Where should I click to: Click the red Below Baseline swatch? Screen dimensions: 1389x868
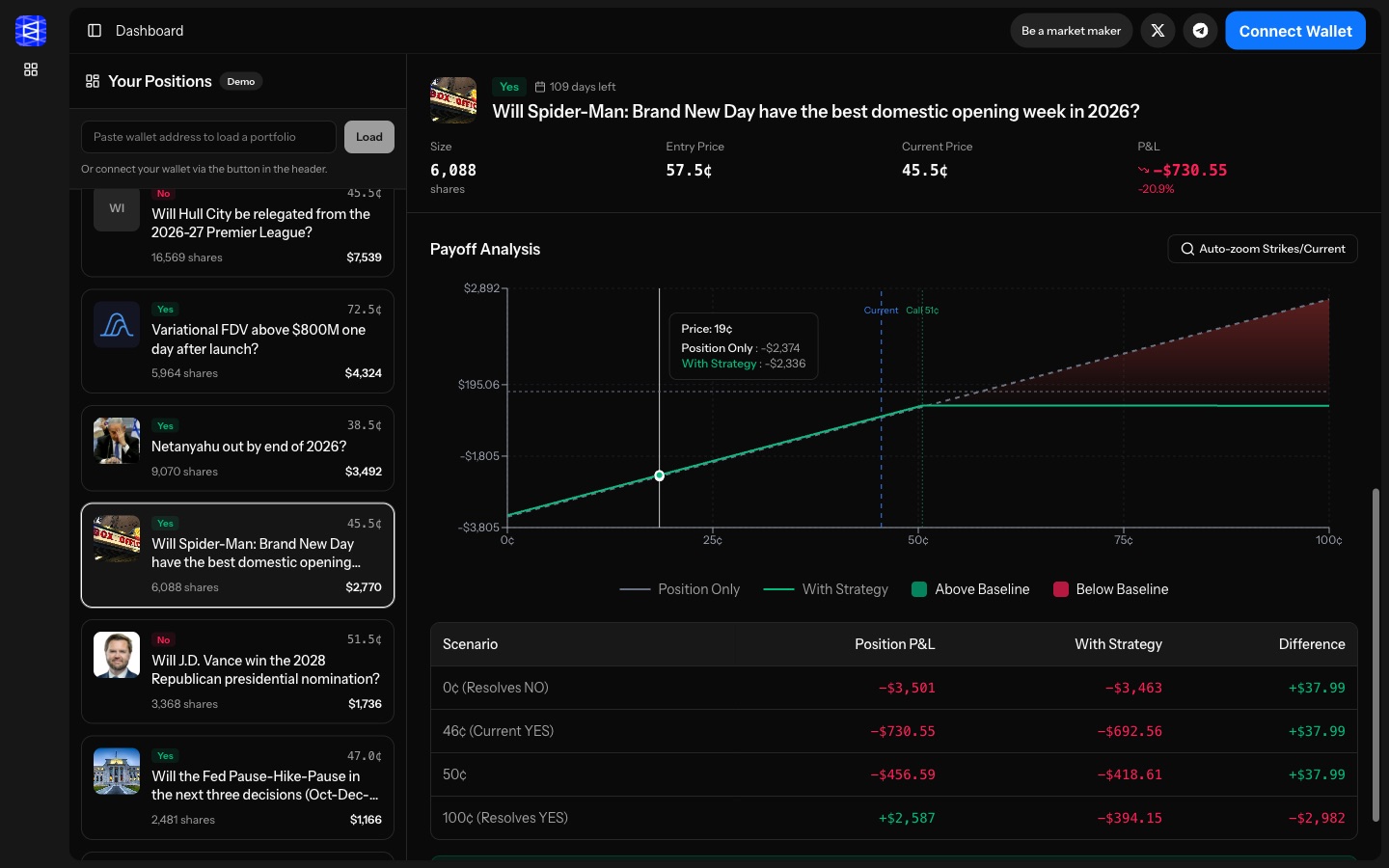1061,589
